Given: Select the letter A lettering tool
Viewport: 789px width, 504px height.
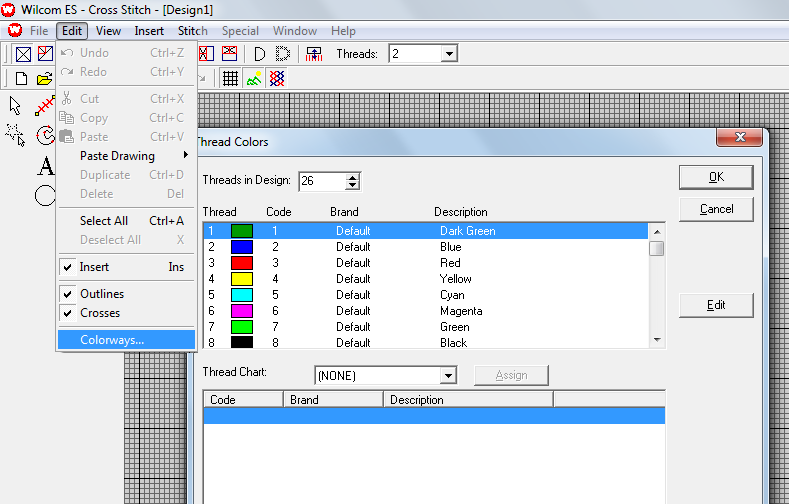Looking at the screenshot, I should (x=44, y=165).
